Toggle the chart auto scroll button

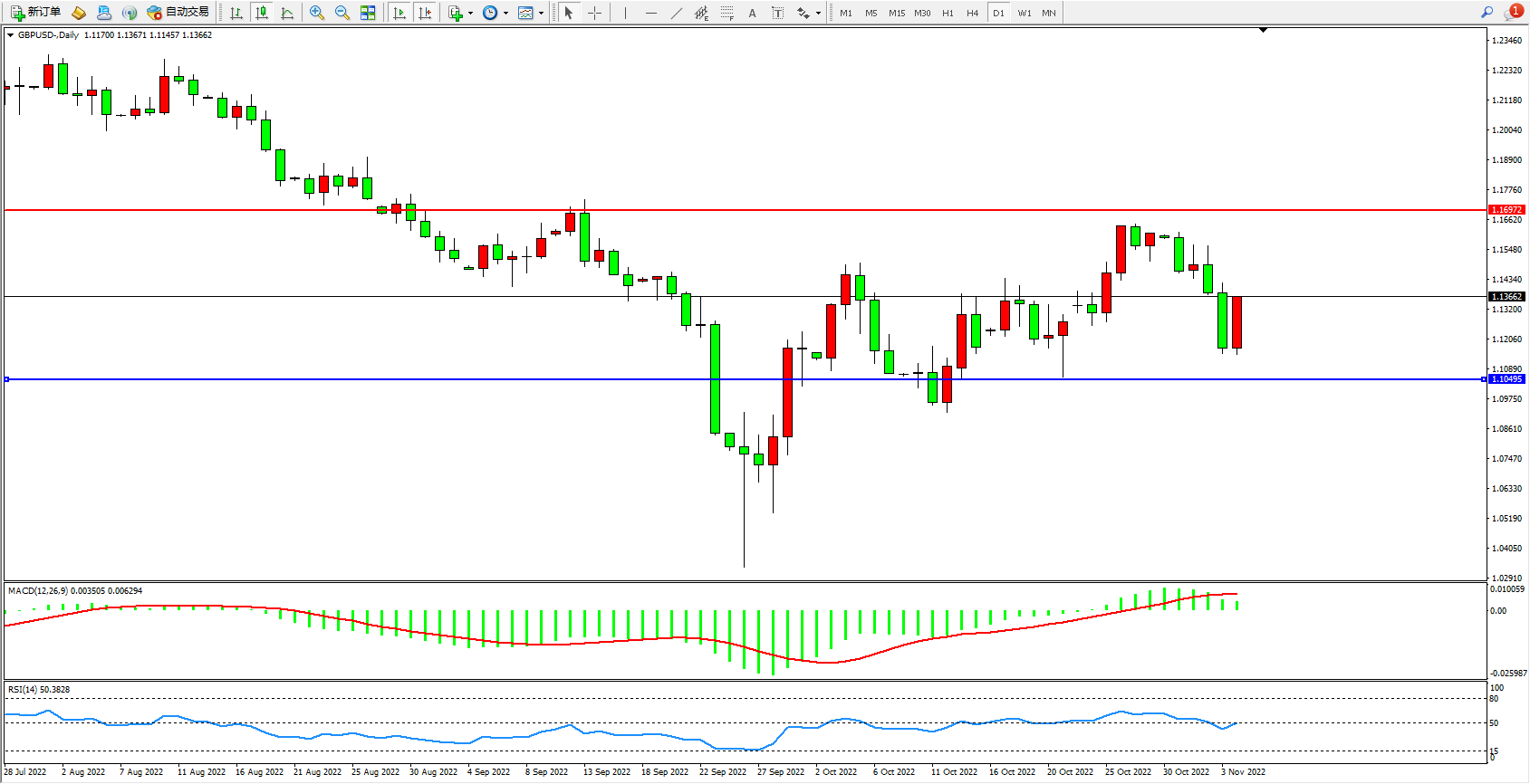click(x=399, y=13)
